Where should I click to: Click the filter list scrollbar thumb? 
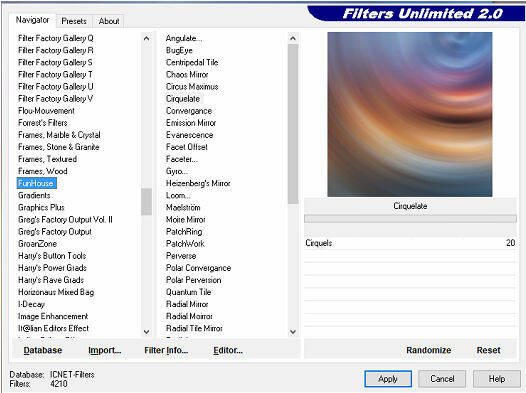click(x=293, y=124)
